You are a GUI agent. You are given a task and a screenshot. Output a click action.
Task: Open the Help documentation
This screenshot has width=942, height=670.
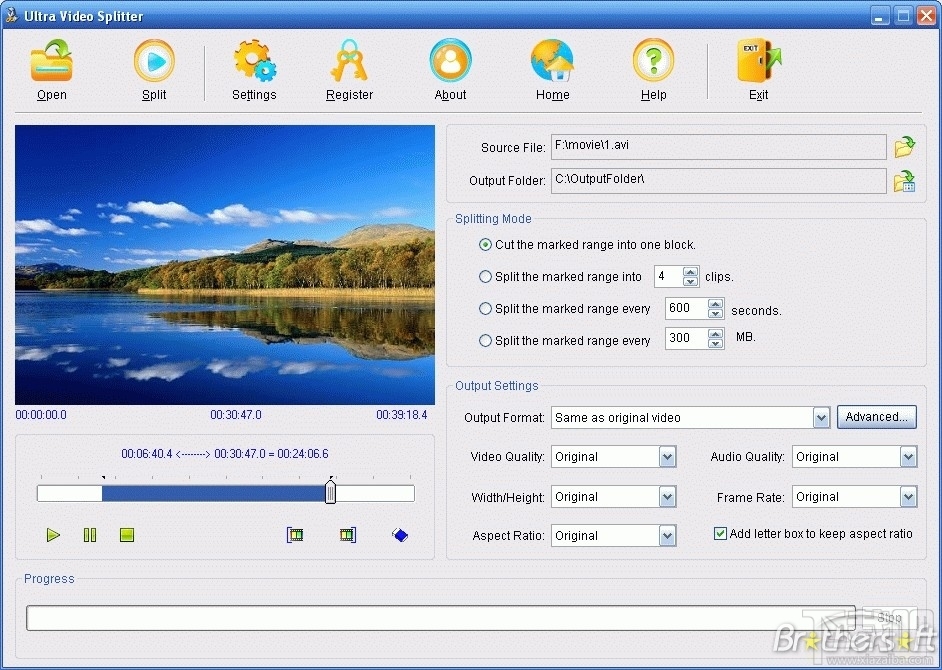click(x=653, y=67)
